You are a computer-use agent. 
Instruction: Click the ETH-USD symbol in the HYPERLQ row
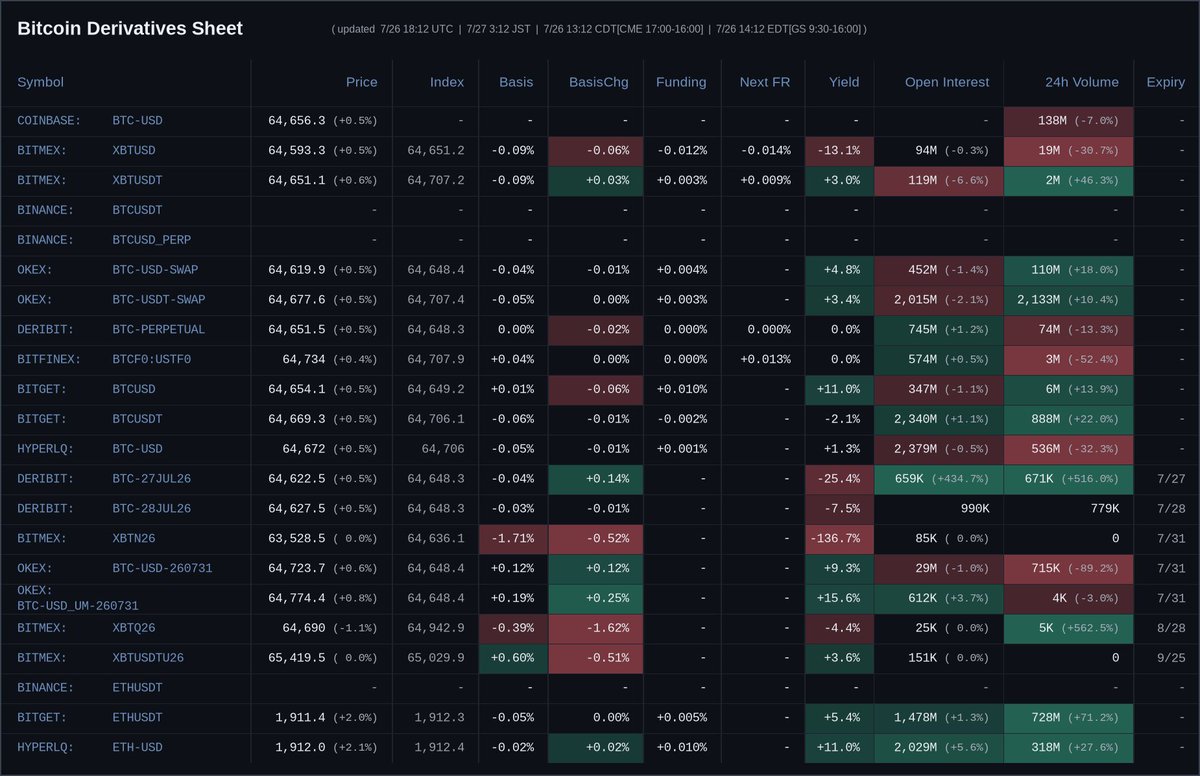(137, 748)
